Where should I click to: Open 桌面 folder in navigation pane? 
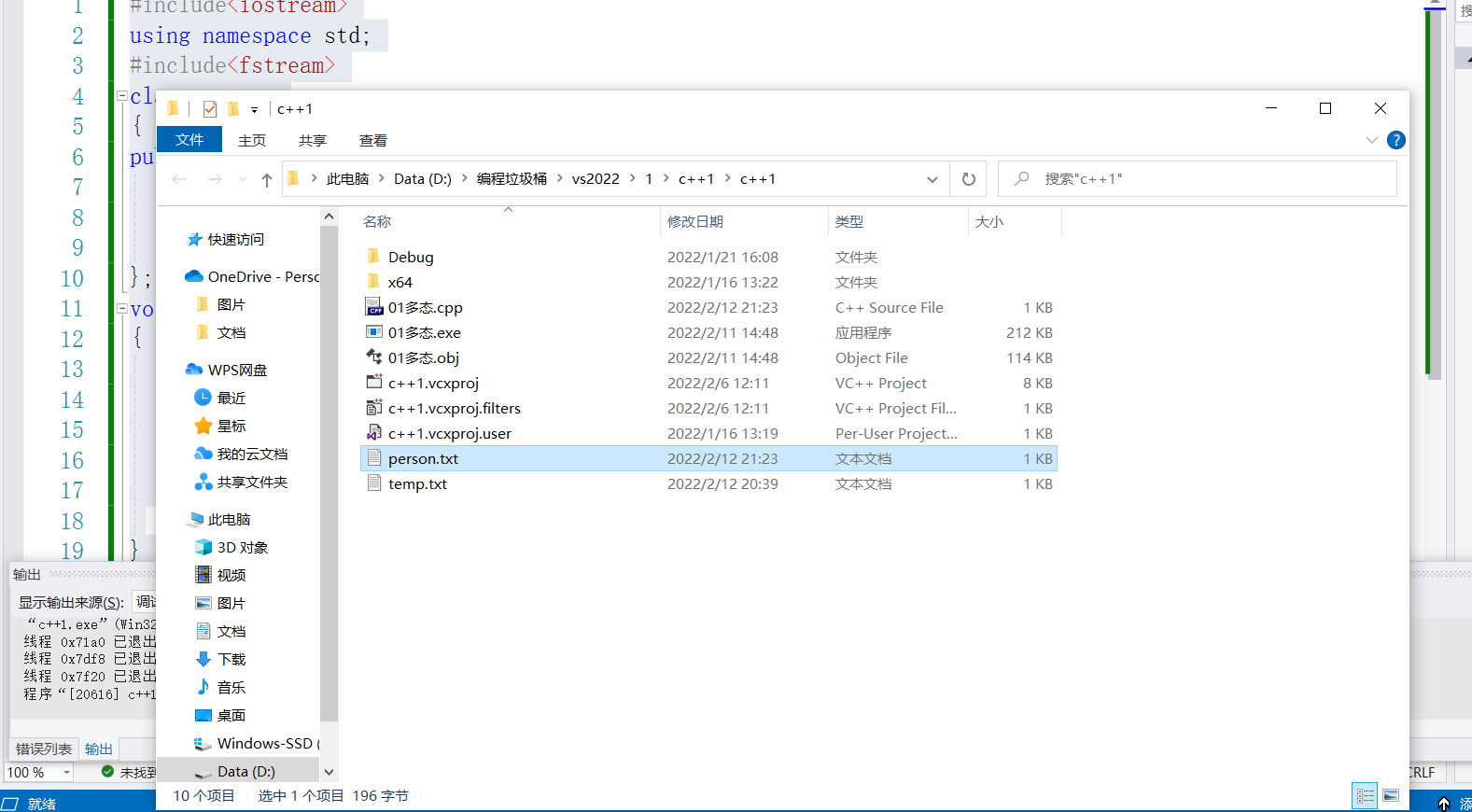231,715
